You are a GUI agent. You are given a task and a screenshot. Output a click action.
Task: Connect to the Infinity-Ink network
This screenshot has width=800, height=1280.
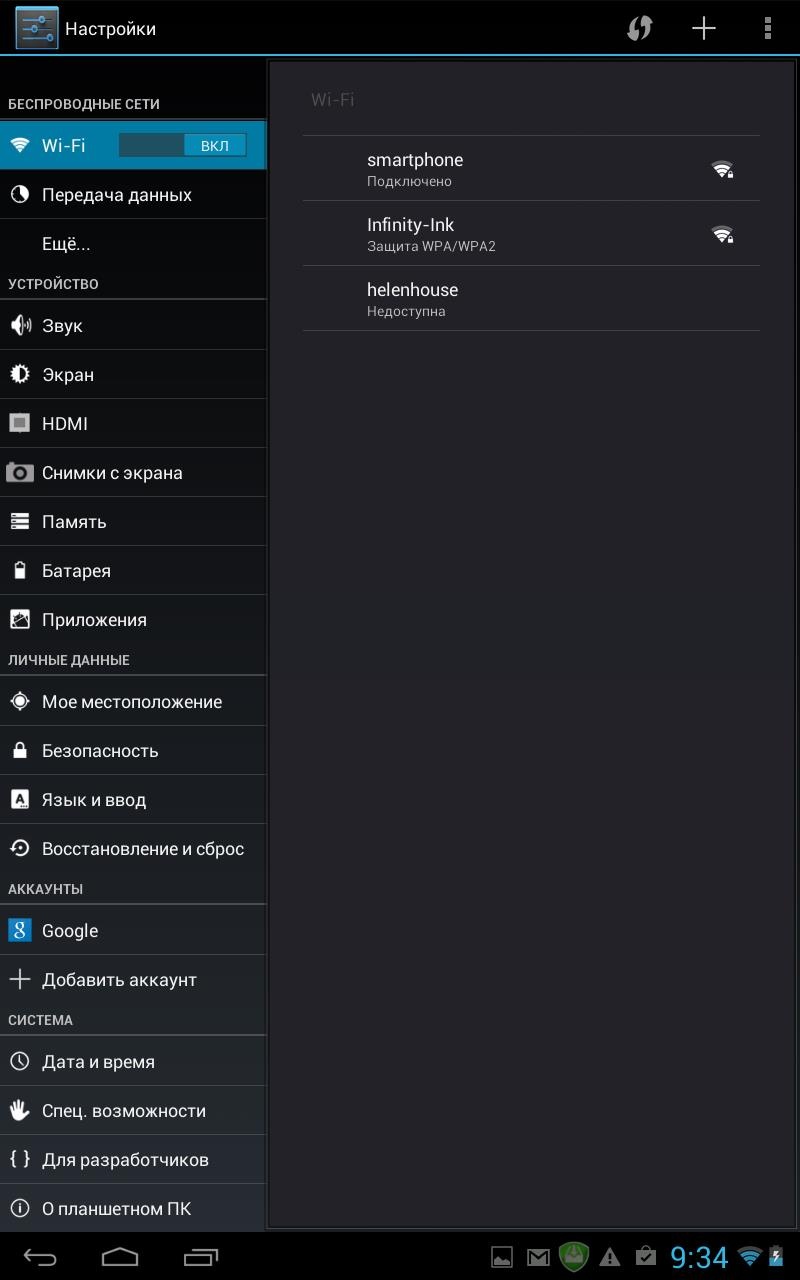point(530,233)
